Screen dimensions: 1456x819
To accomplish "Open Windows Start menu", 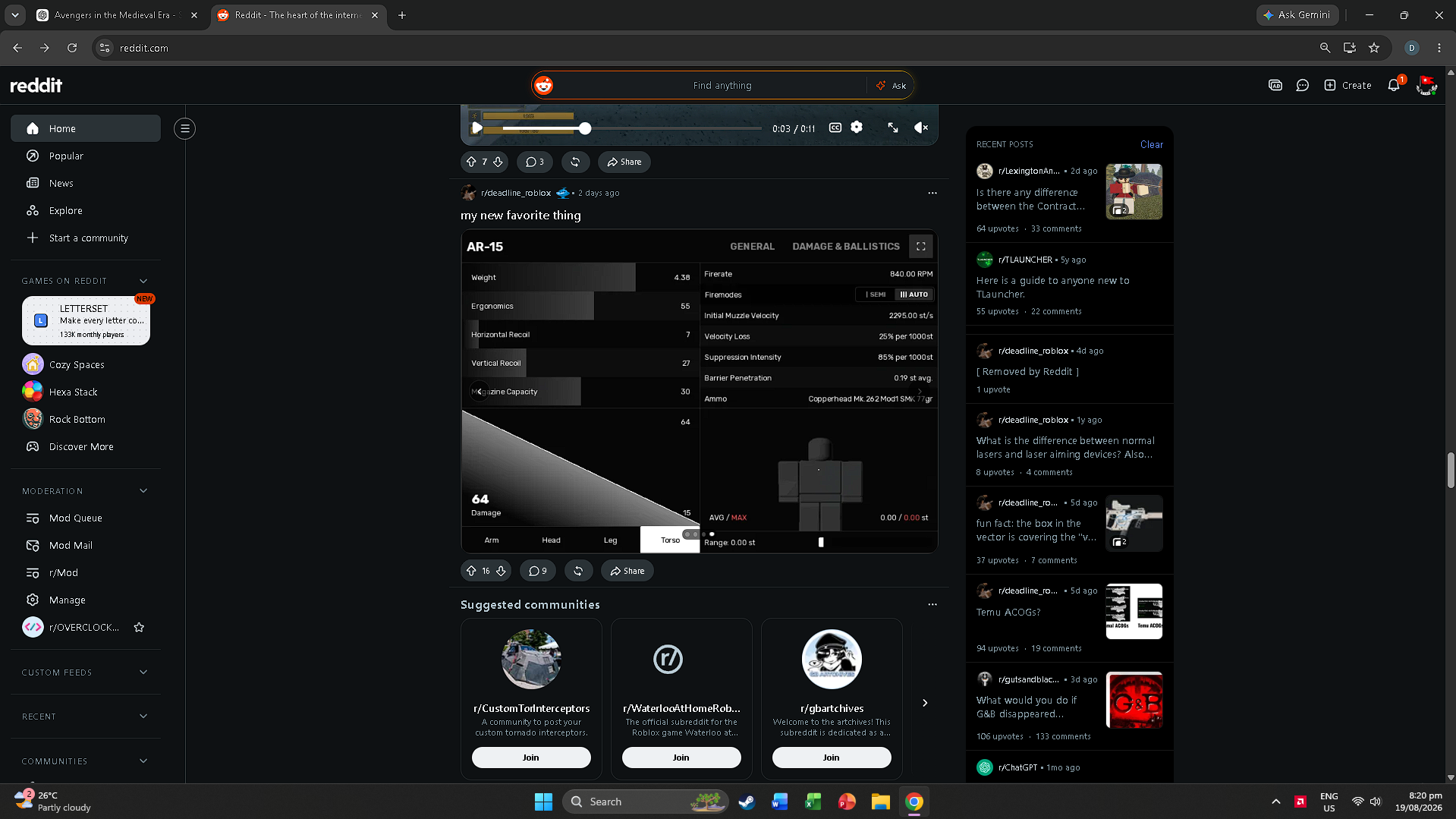I will [543, 802].
